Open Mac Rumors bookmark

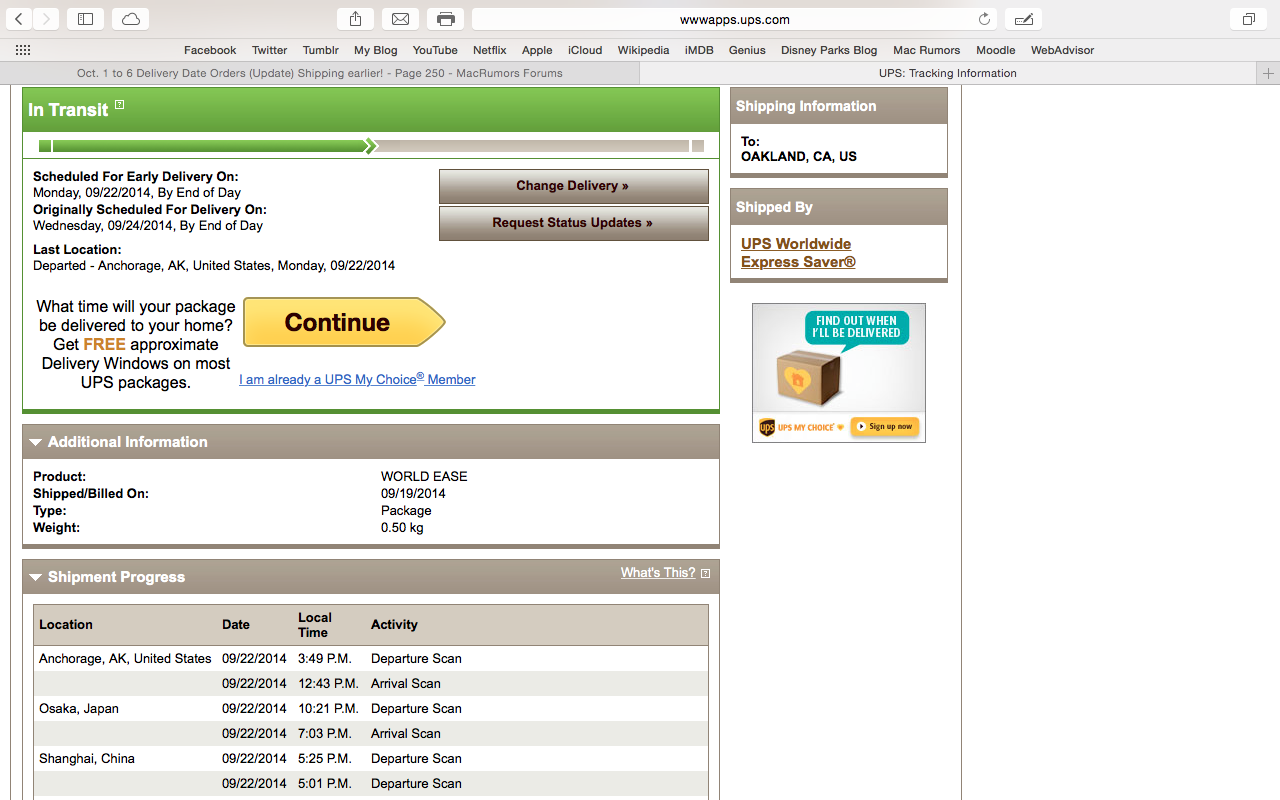926,50
